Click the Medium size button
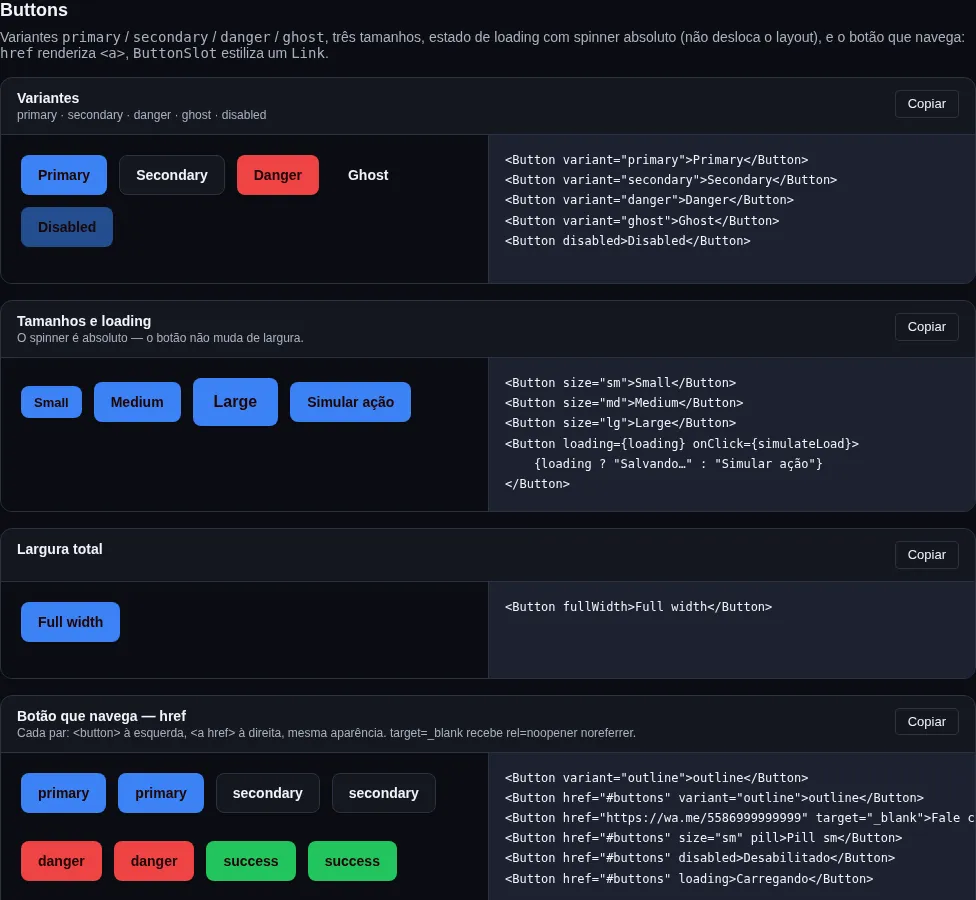The width and height of the screenshot is (976, 900). 137,402
